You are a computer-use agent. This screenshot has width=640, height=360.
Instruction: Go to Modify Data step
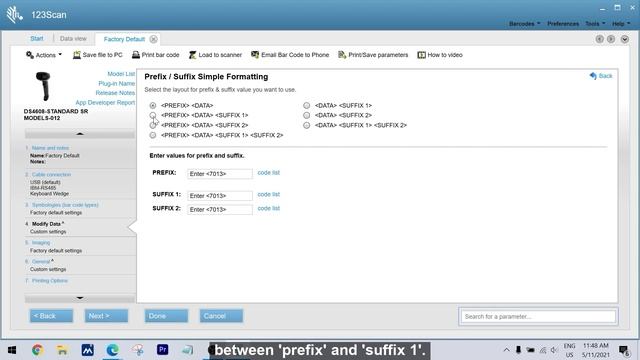click(46, 224)
